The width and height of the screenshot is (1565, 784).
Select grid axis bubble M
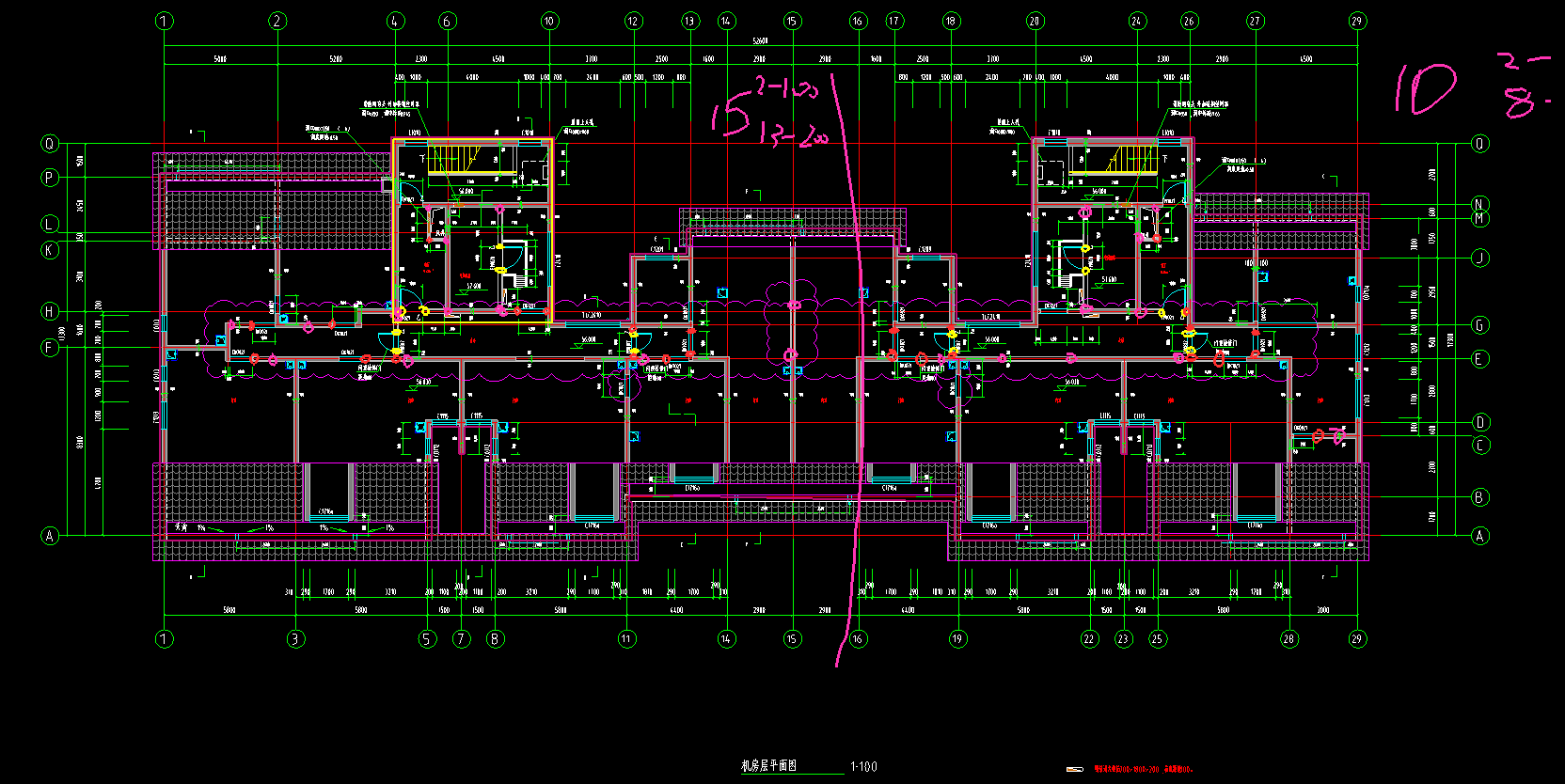[1479, 219]
